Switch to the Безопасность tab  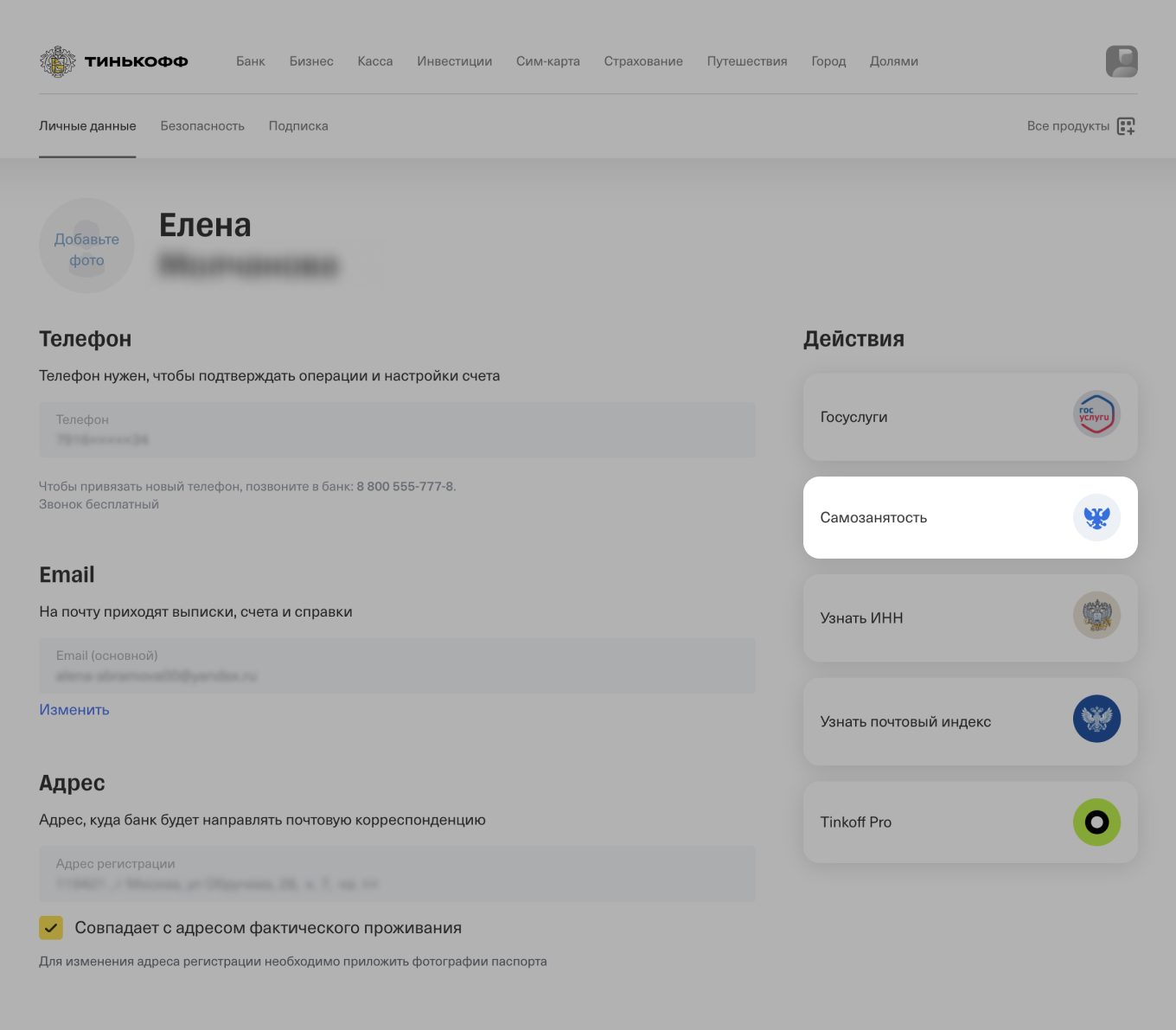[202, 126]
